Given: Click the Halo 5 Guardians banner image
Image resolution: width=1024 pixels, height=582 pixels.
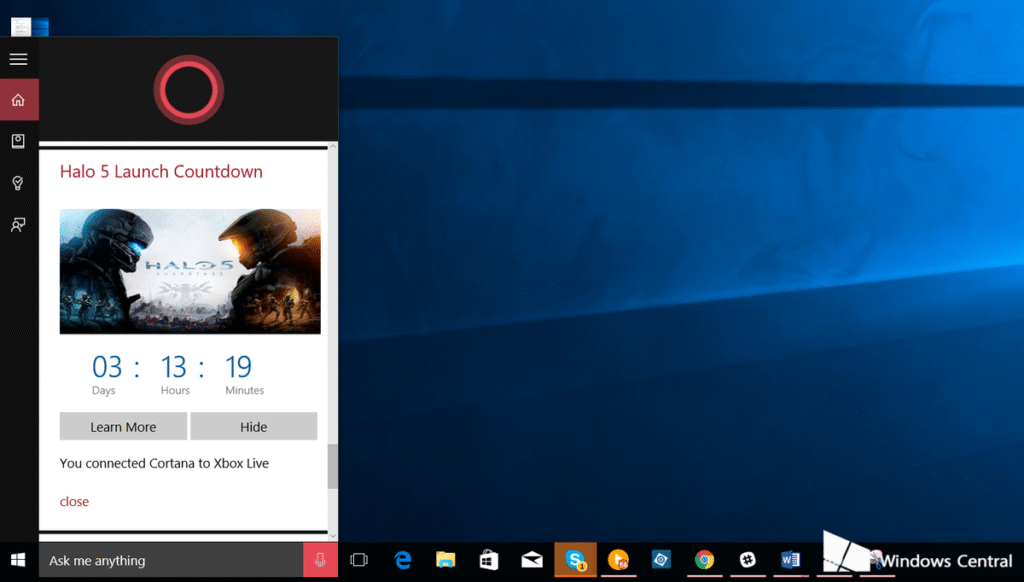Looking at the screenshot, I should (x=188, y=270).
